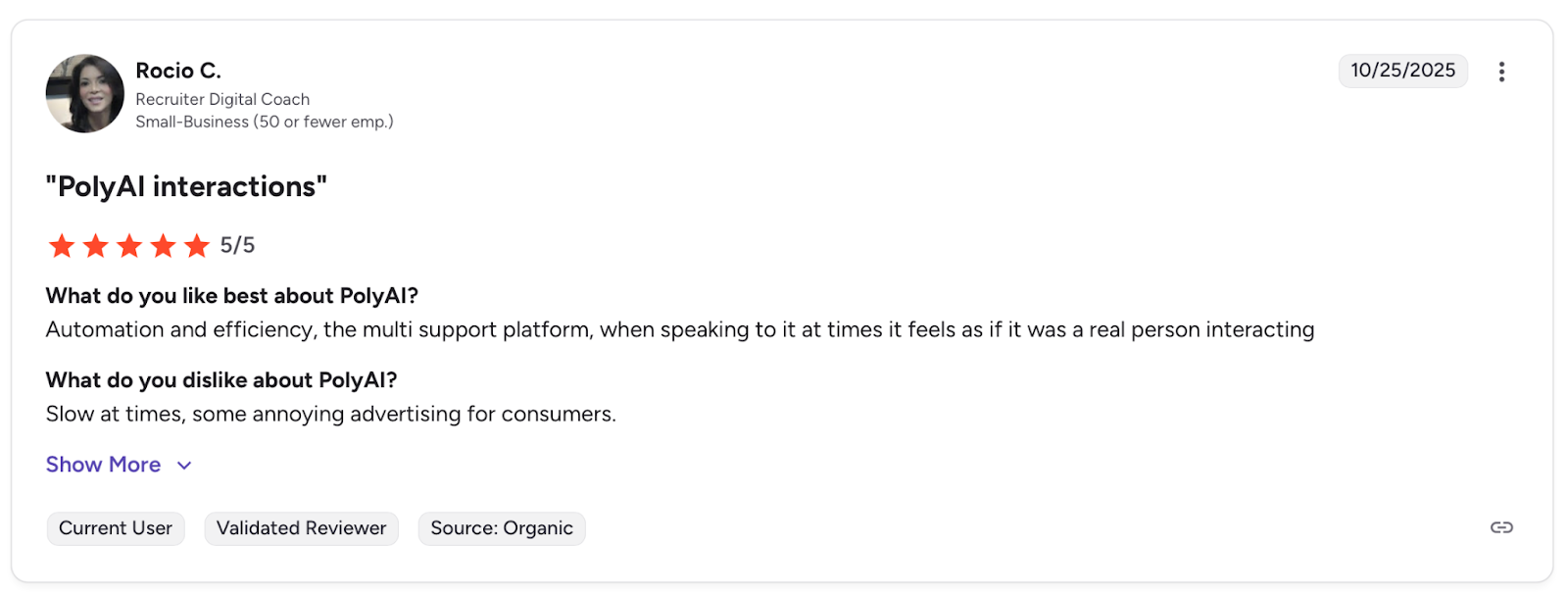Click the "PolyAI interactions" review title
The width and height of the screenshot is (1568, 595).
point(186,186)
